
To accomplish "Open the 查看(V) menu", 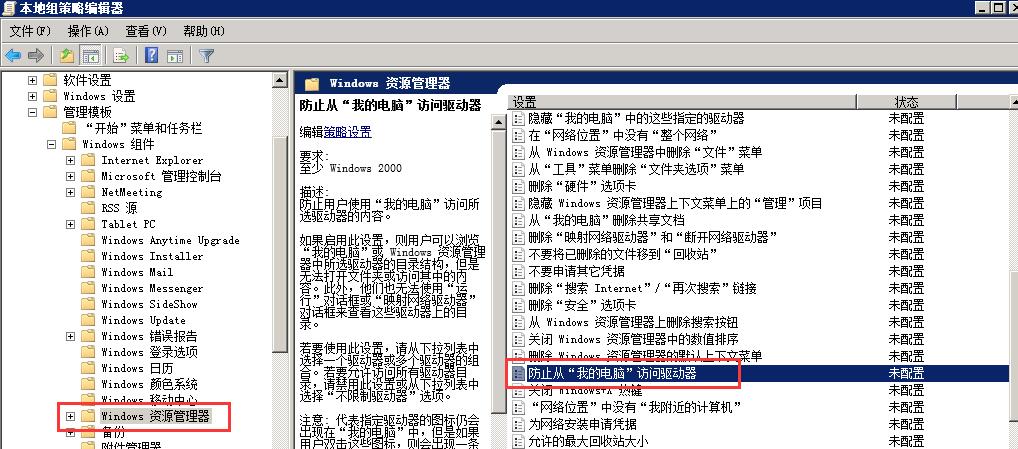I will [146, 31].
